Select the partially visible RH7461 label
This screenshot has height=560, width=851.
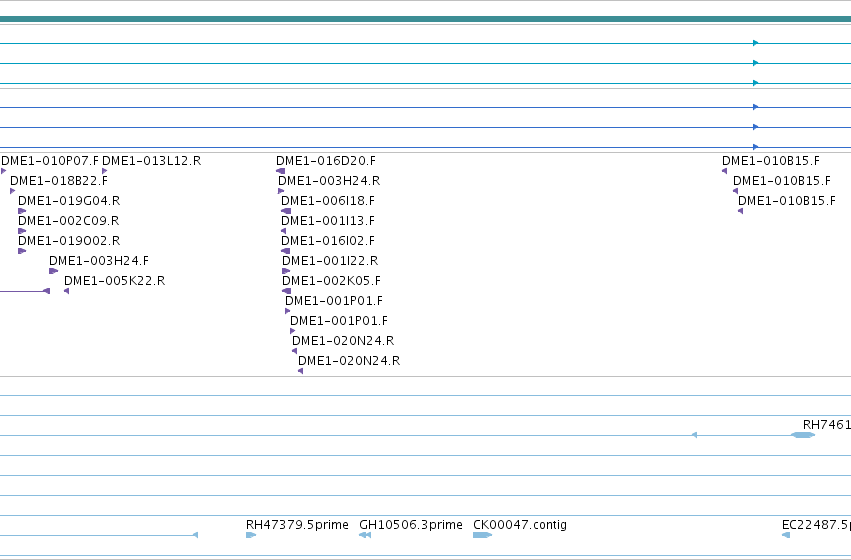point(827,424)
